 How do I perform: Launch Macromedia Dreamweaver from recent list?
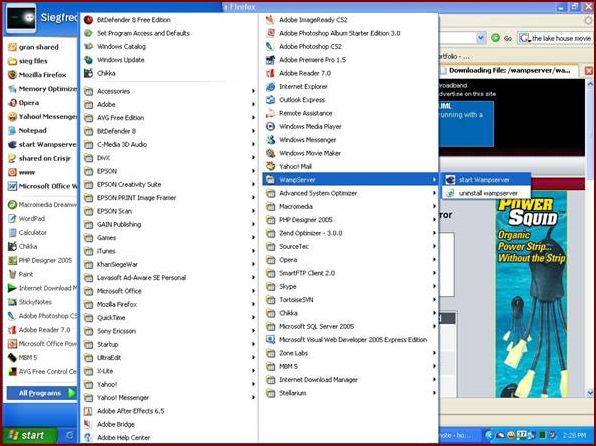click(42, 205)
